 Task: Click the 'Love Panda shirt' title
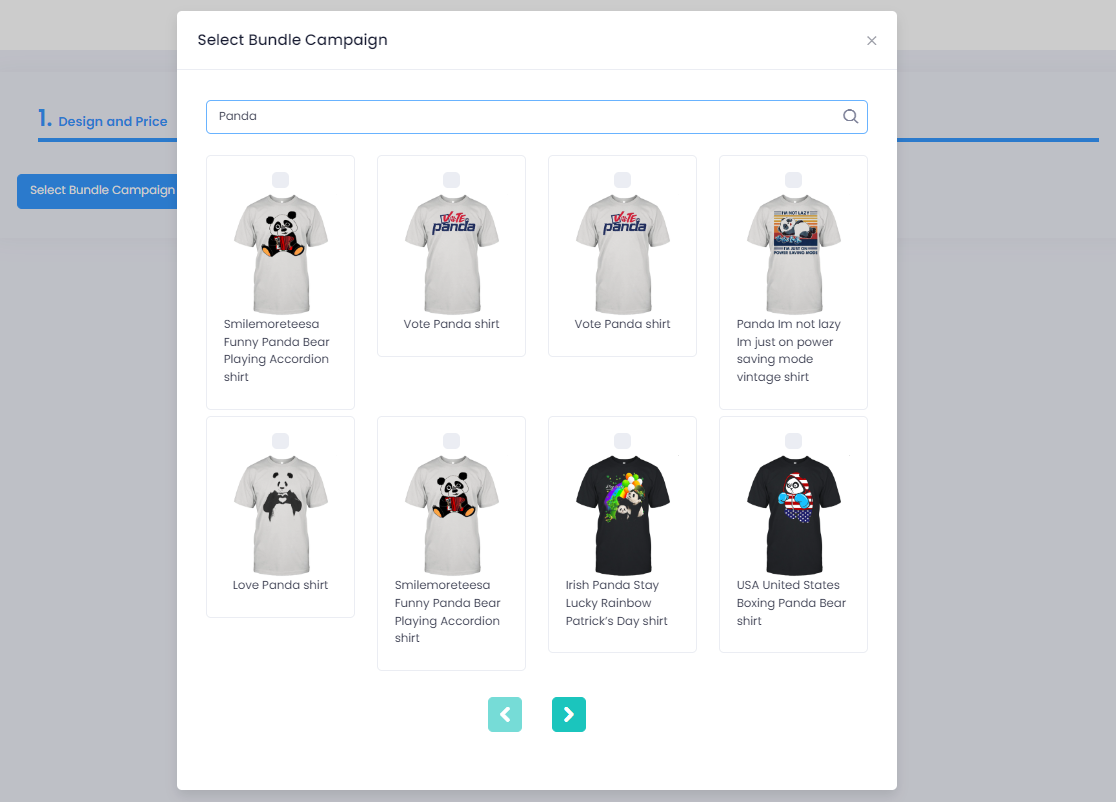[x=280, y=585]
